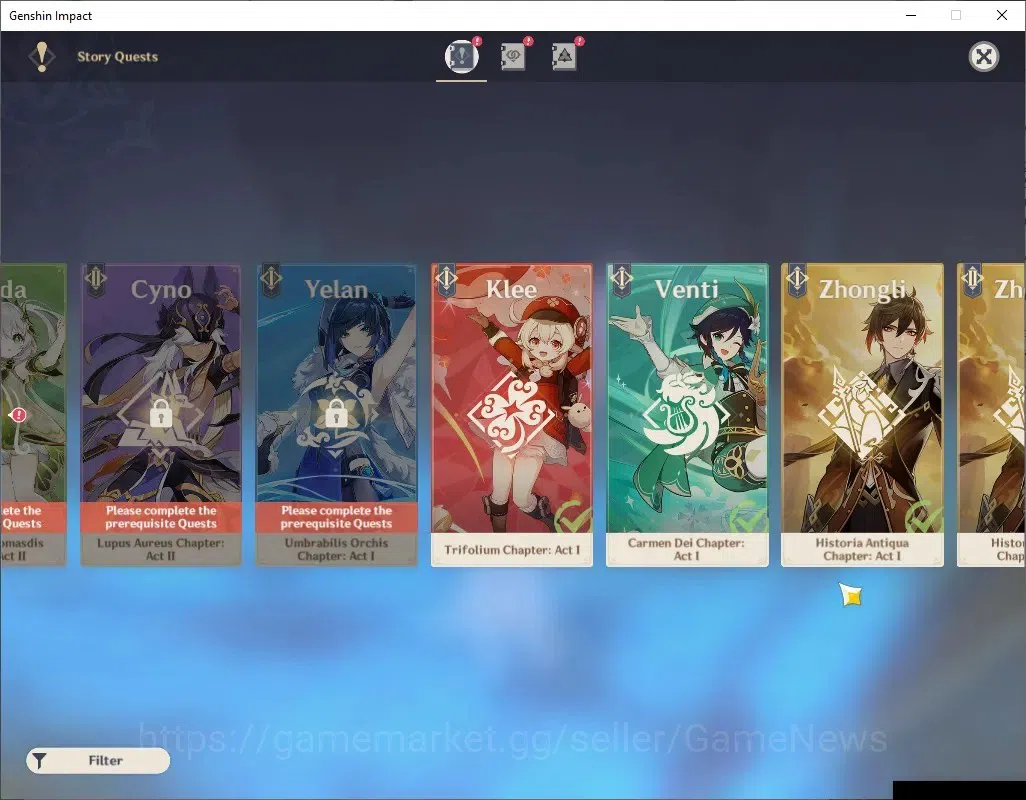This screenshot has height=800, width=1026.
Task: Click the completed checkmark on Klee's card
Action: [573, 517]
